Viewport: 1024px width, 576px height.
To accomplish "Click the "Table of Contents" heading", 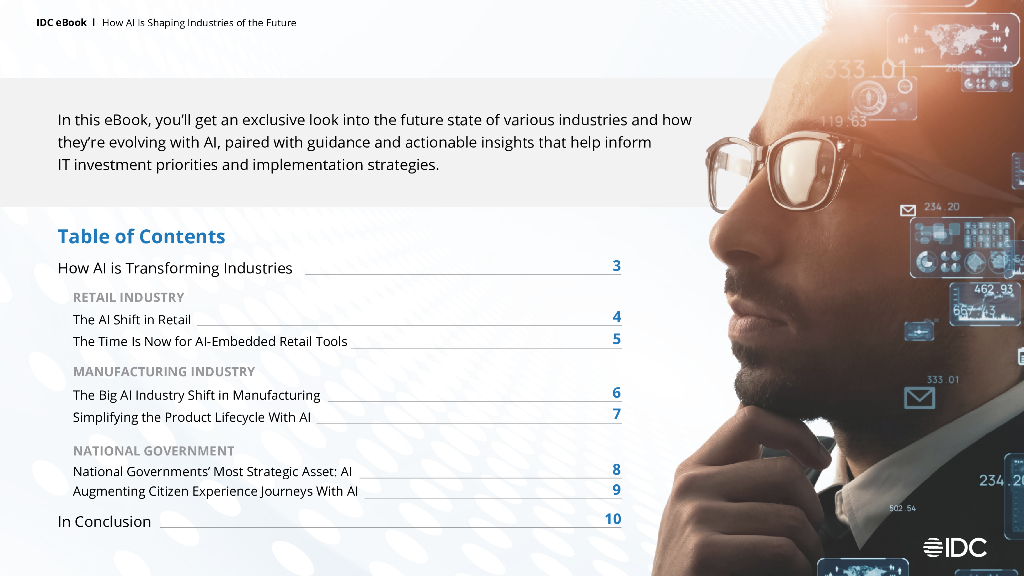I will click(141, 237).
